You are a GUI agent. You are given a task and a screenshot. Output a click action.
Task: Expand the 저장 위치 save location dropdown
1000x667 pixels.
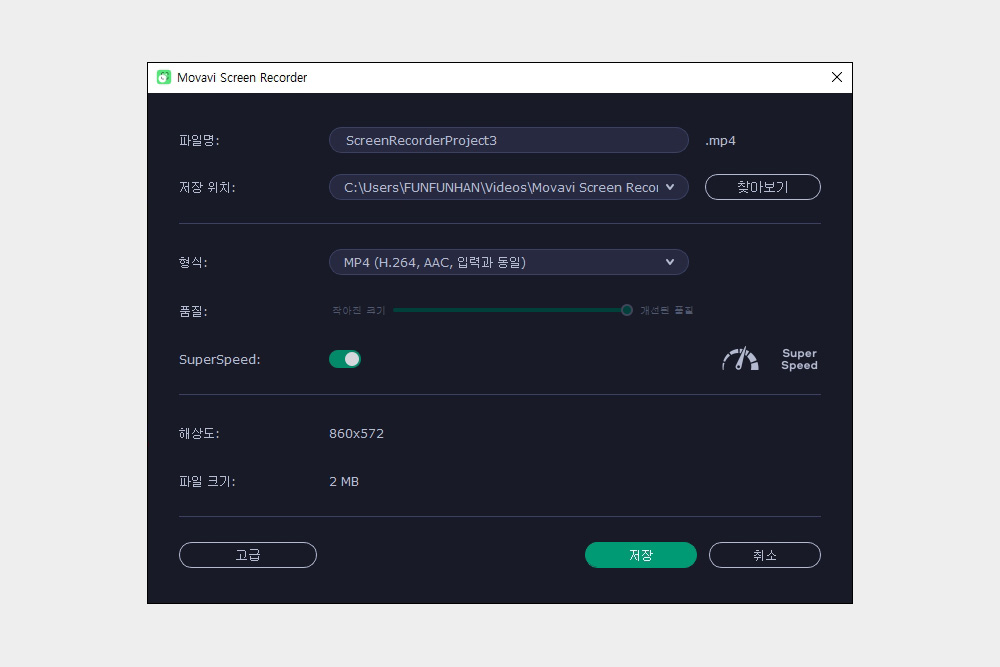508,187
